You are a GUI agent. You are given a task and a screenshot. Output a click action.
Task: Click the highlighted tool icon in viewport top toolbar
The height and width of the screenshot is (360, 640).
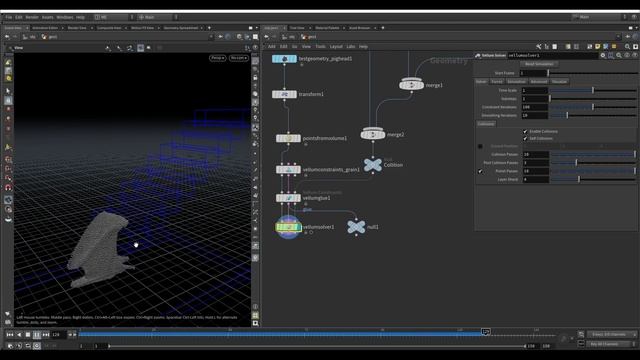[x=140, y=48]
